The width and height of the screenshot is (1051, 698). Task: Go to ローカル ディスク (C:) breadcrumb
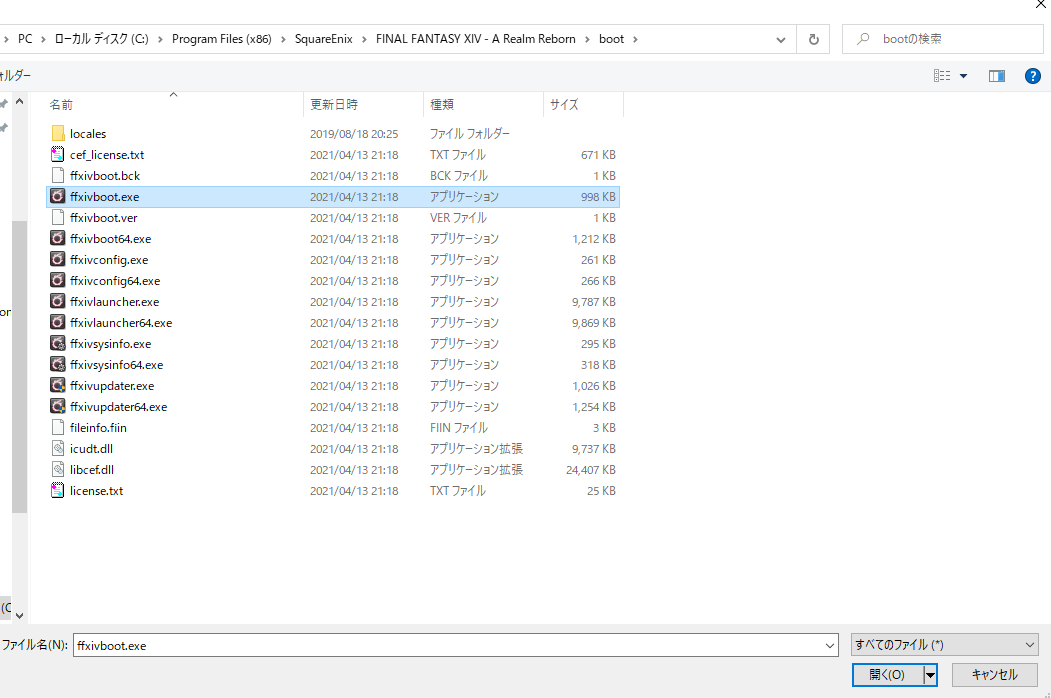(x=101, y=39)
